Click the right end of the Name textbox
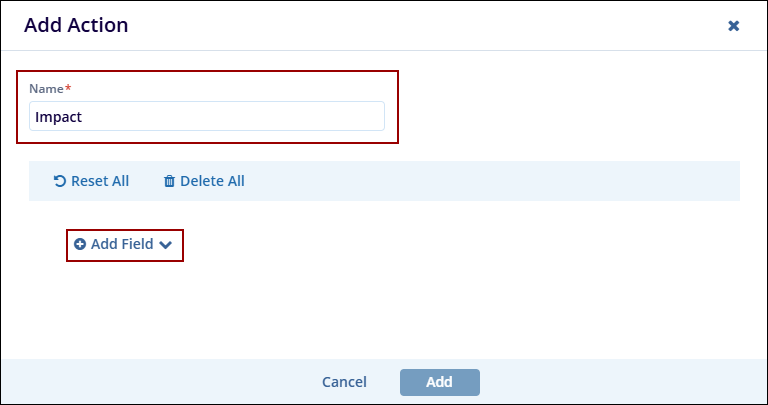Screen dimensions: 768x405 click(372, 116)
